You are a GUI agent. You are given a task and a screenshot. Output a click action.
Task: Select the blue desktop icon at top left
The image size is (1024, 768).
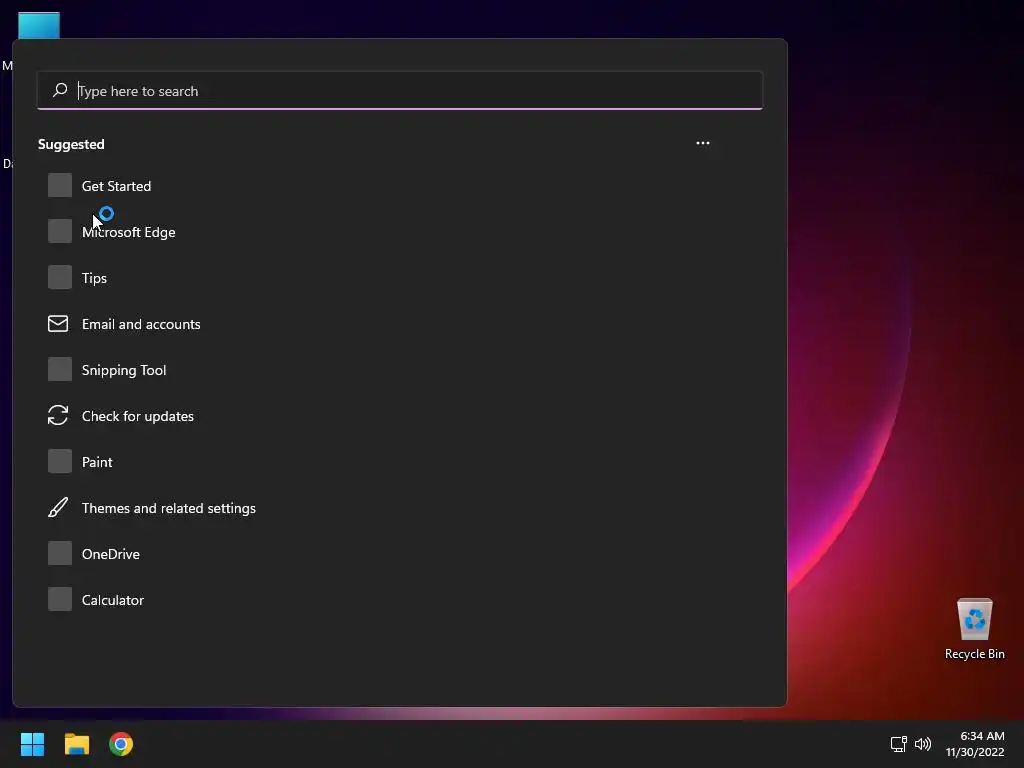[39, 25]
